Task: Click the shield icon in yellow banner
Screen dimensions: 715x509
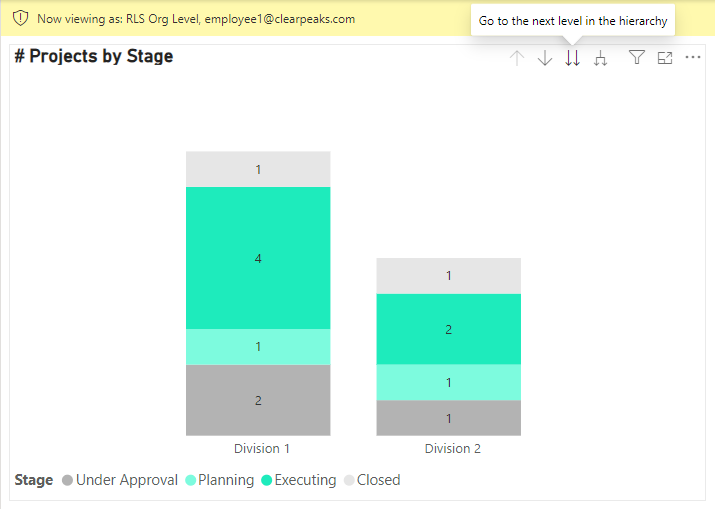Action: (20, 18)
